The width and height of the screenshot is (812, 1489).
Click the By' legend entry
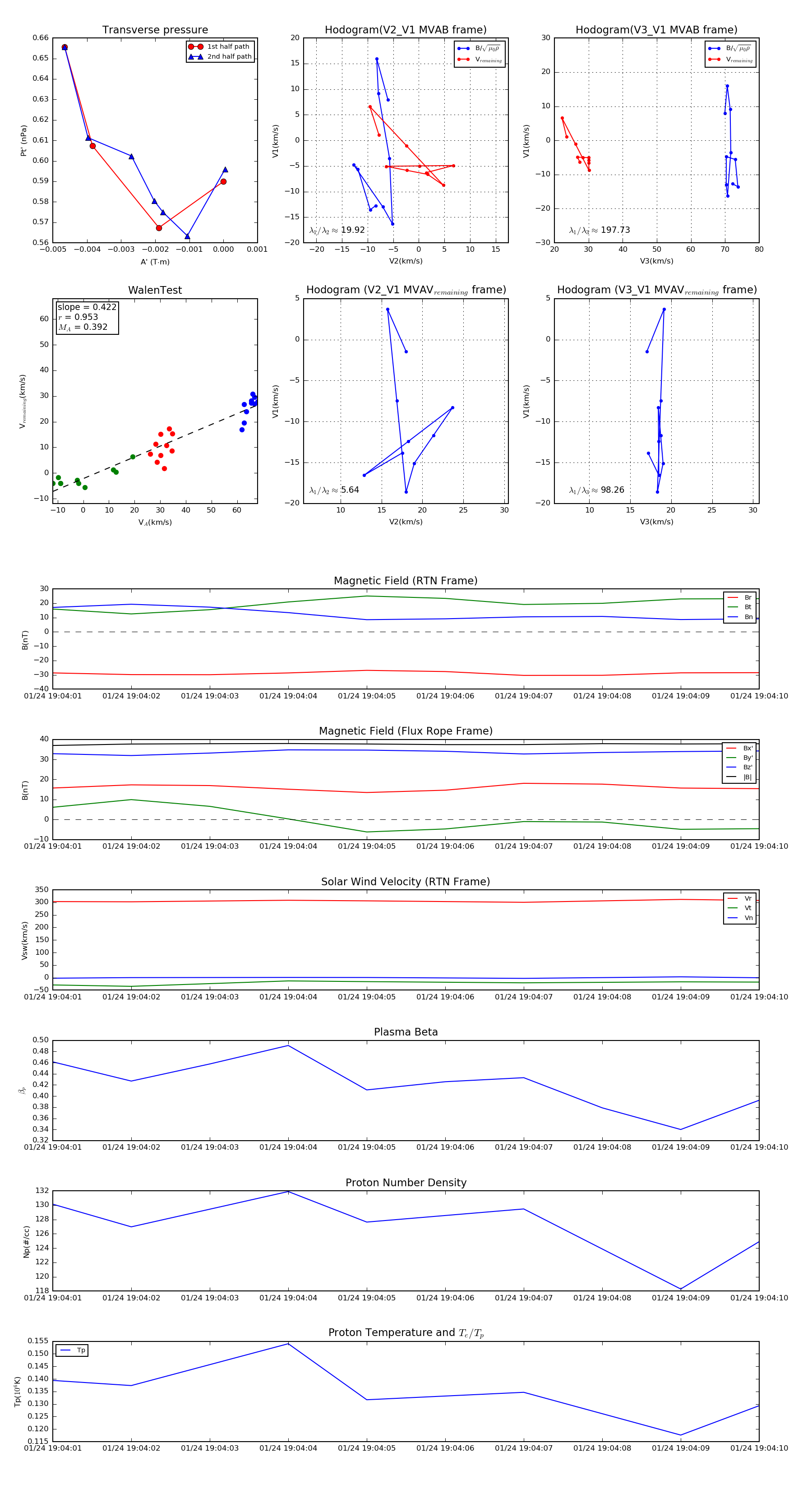click(739, 758)
